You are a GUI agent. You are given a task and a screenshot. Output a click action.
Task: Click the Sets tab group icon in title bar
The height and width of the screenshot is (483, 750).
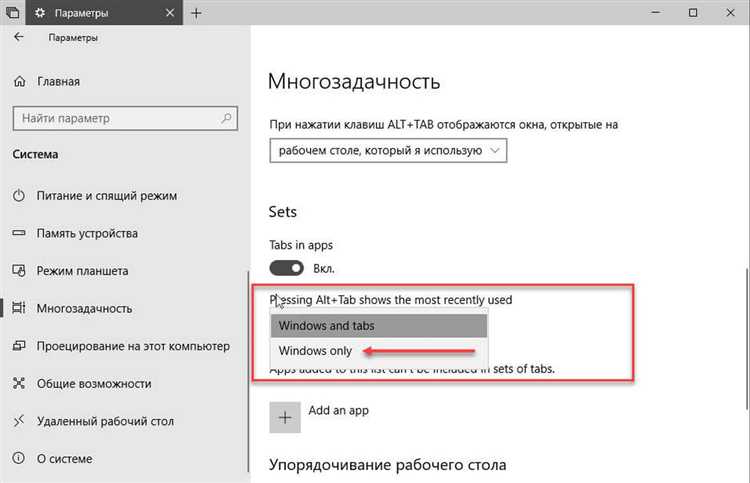click(x=12, y=13)
